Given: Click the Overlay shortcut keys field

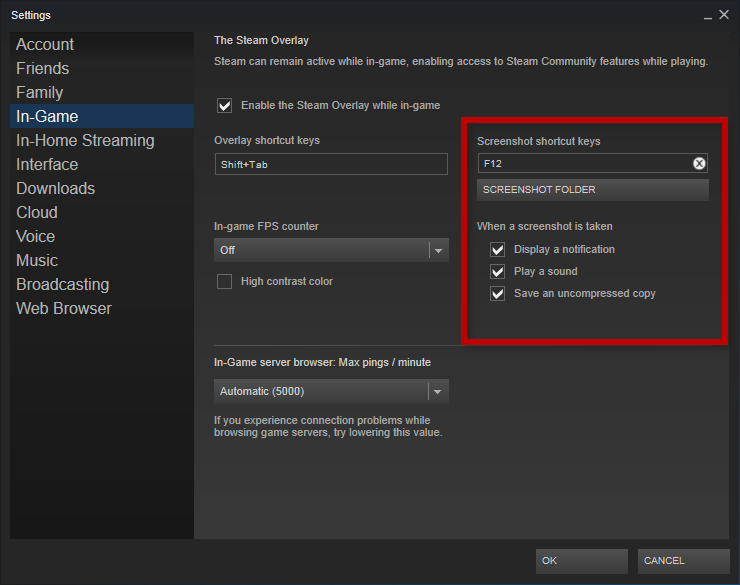Looking at the screenshot, I should (x=331, y=164).
